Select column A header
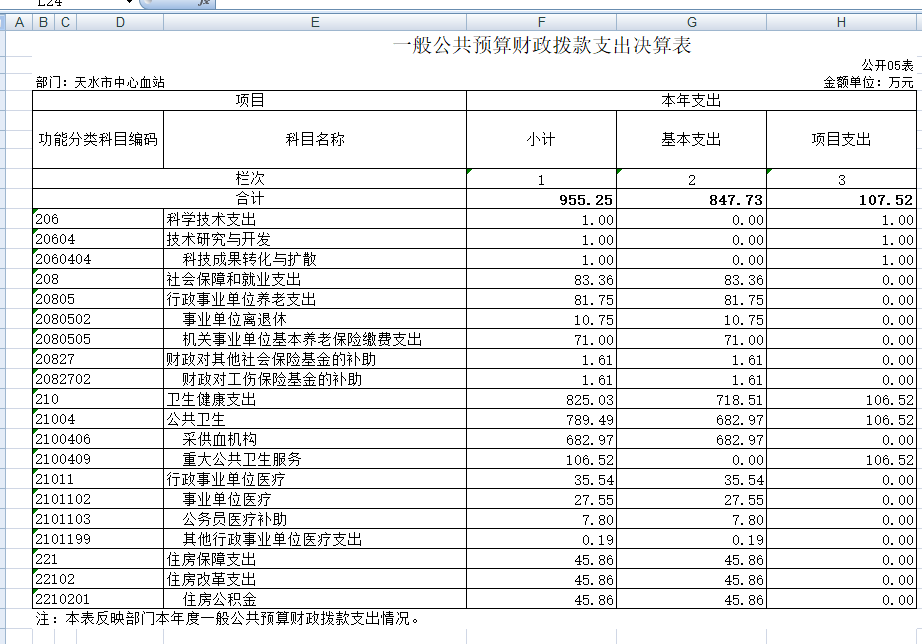Screen dimensions: 922x644 19,22
